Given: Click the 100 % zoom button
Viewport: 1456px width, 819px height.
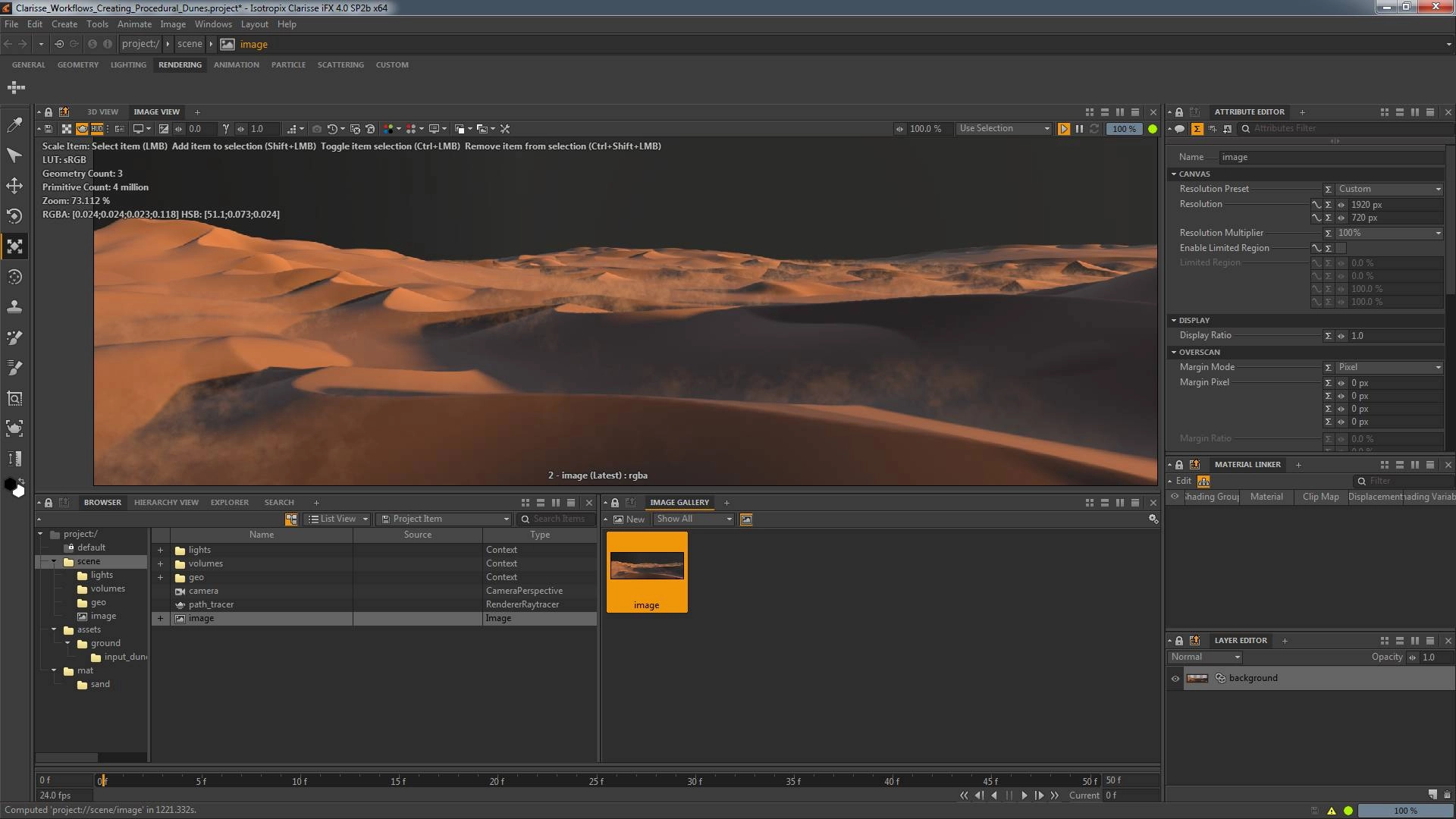Looking at the screenshot, I should click(1124, 129).
